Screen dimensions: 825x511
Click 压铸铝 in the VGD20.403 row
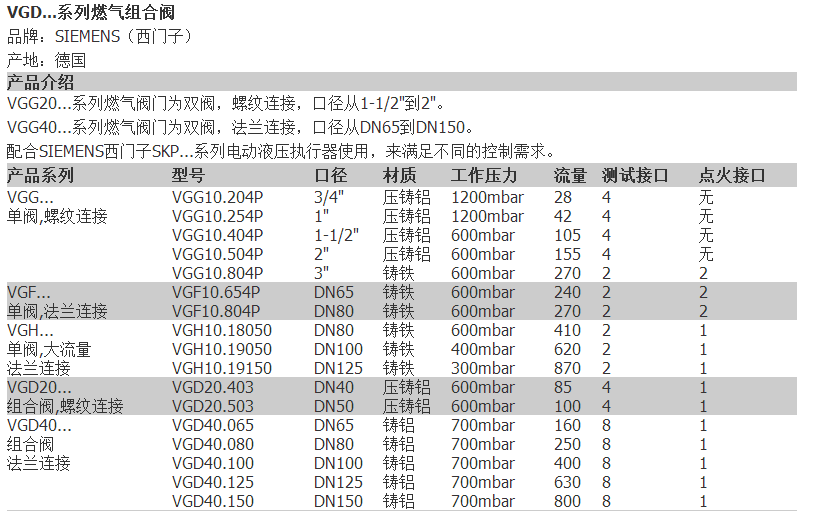point(407,387)
